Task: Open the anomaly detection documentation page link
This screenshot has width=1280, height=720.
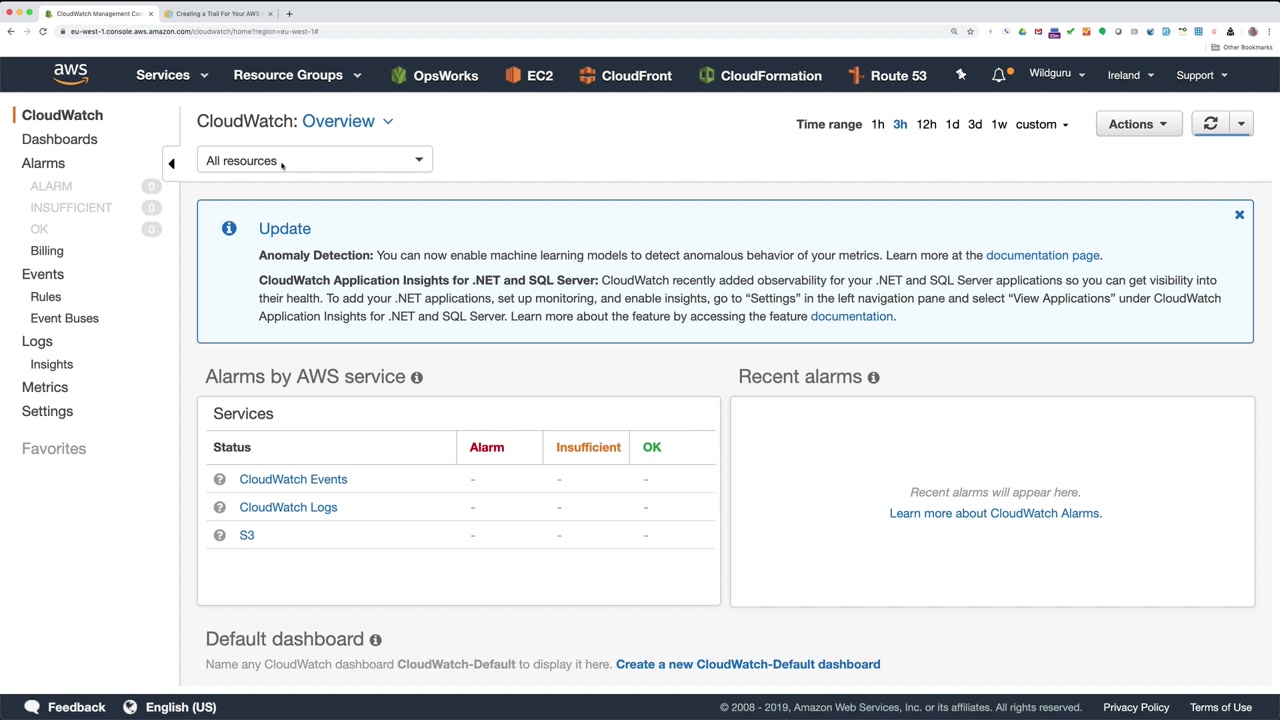Action: tap(1043, 255)
